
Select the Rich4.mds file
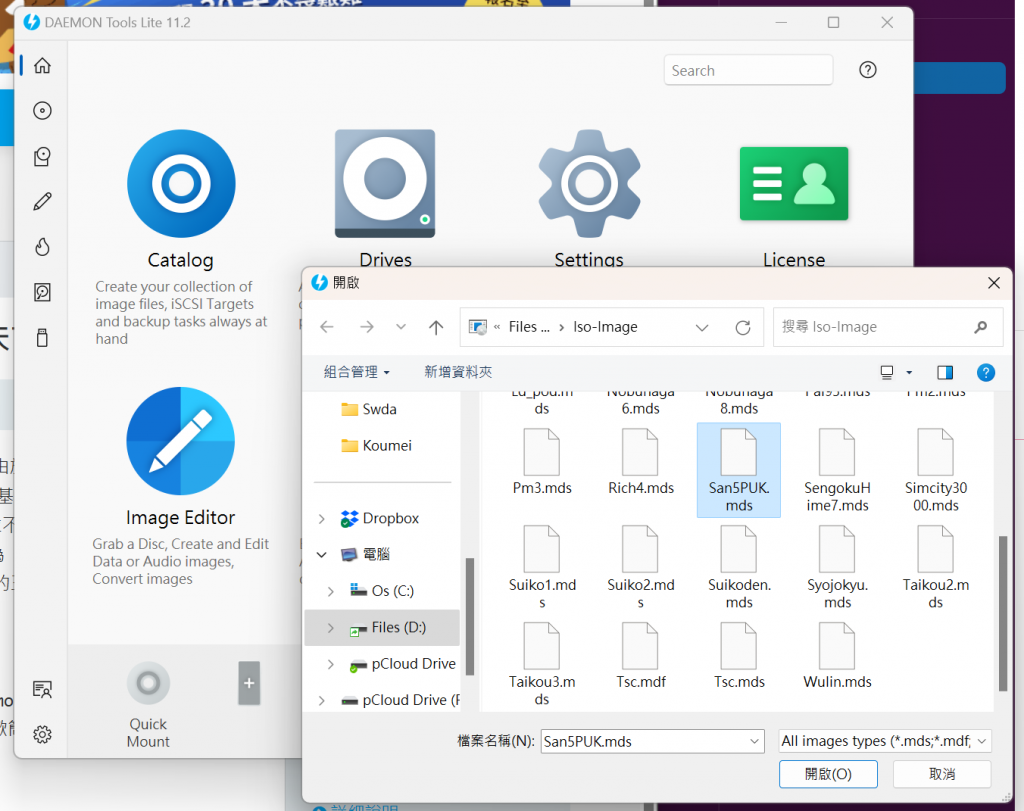[x=641, y=462]
